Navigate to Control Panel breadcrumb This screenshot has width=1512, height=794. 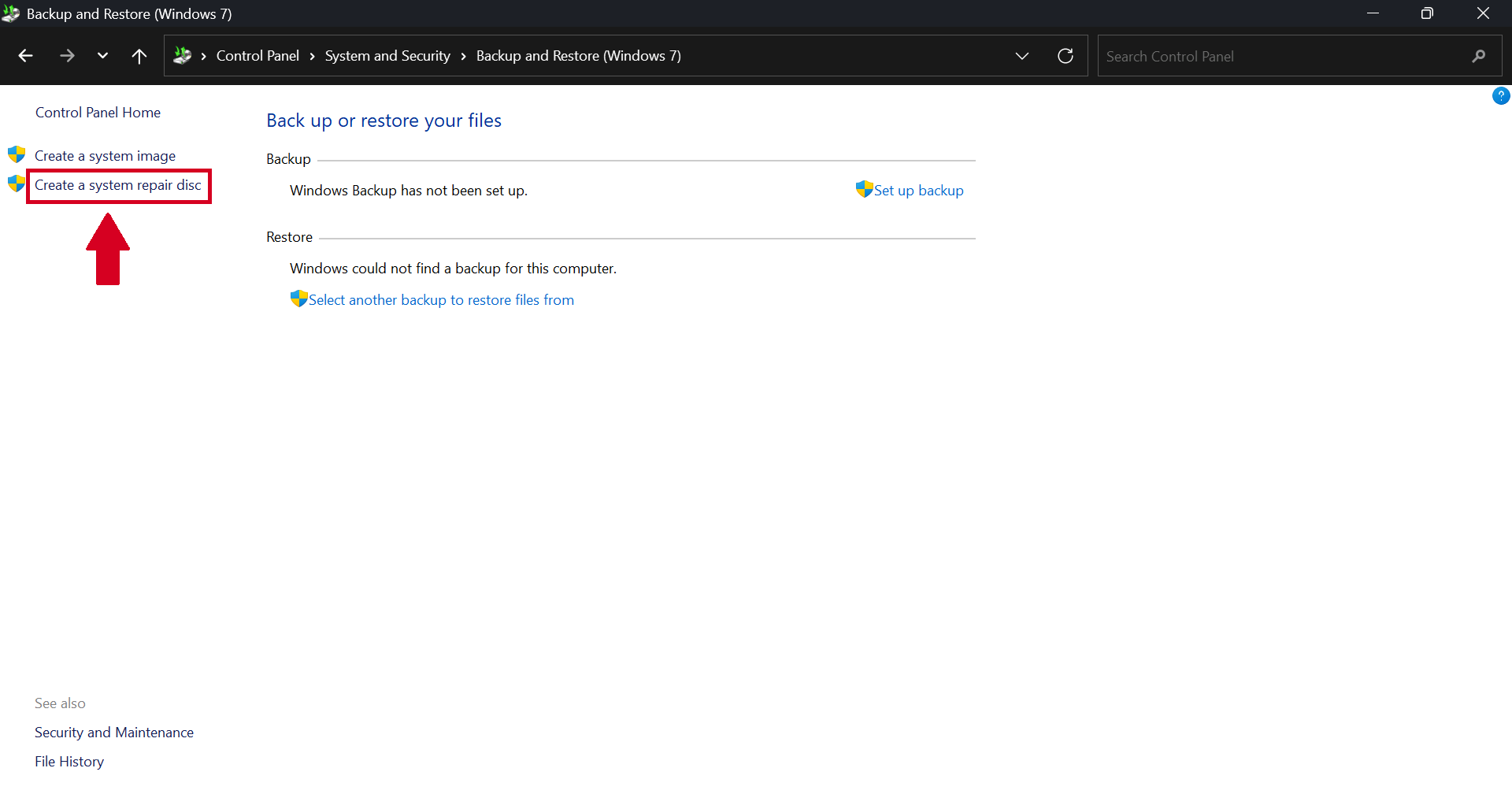point(258,55)
